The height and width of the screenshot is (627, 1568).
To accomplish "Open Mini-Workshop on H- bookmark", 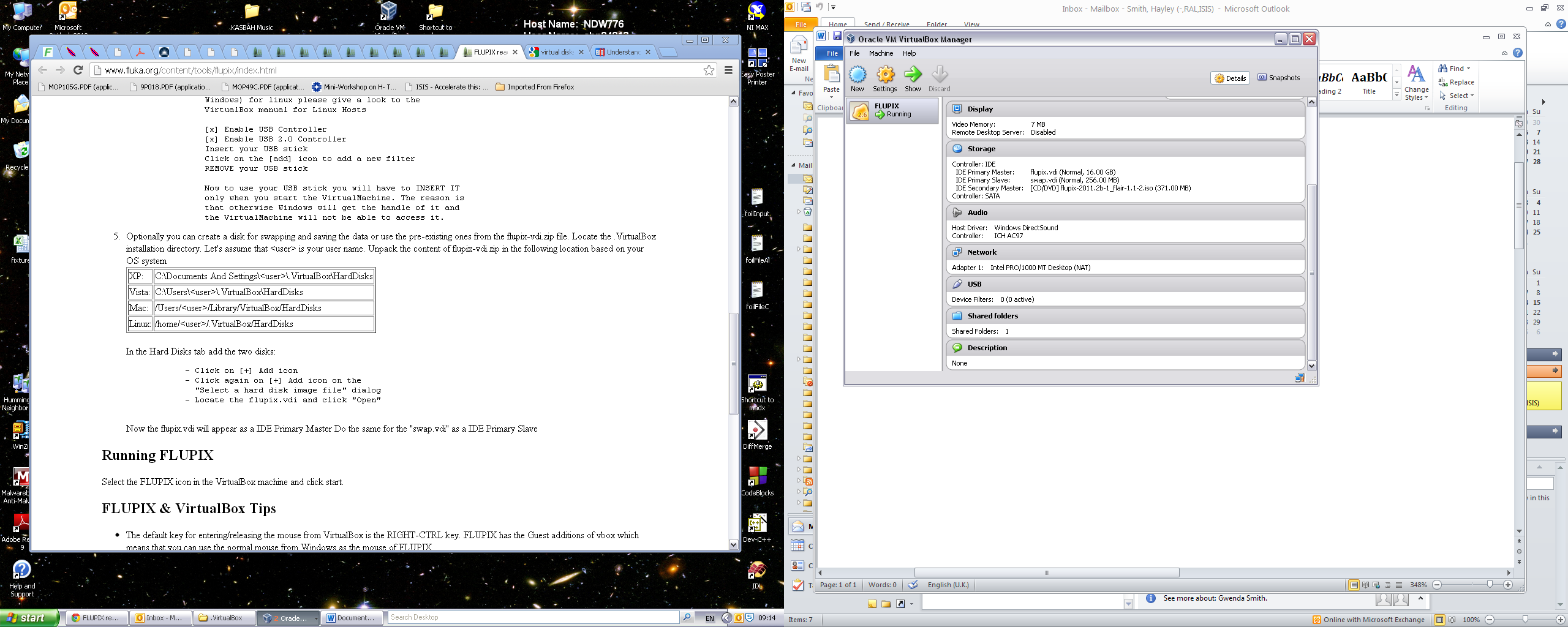I will [x=354, y=87].
